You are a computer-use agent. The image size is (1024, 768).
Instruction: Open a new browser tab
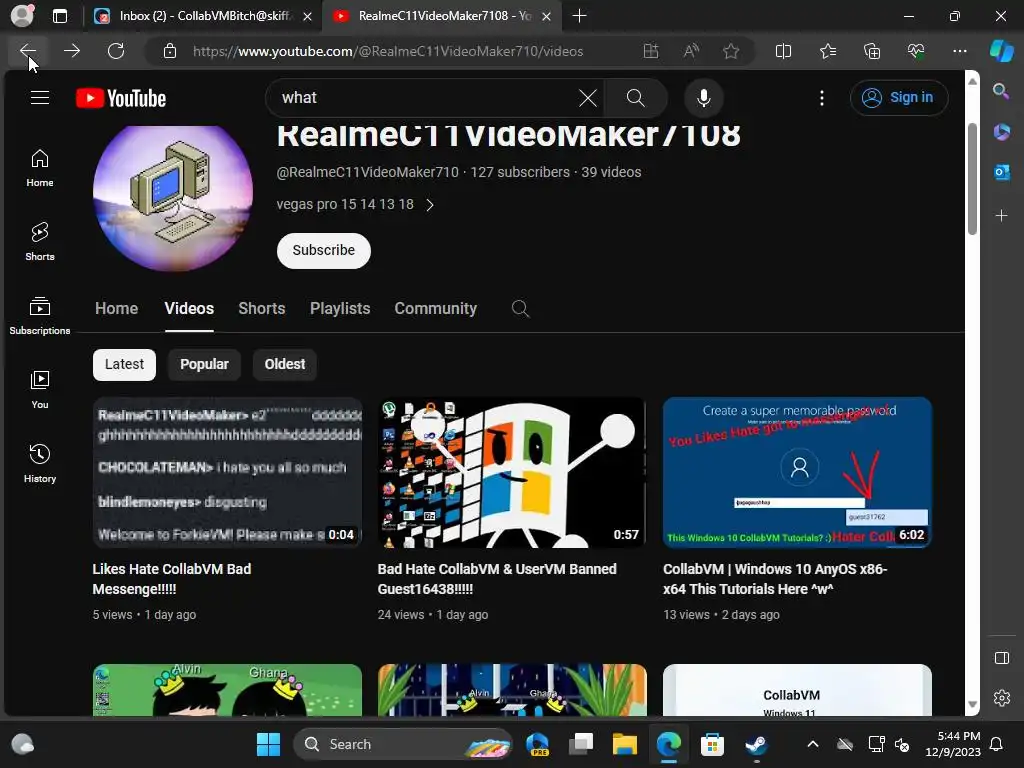579,16
